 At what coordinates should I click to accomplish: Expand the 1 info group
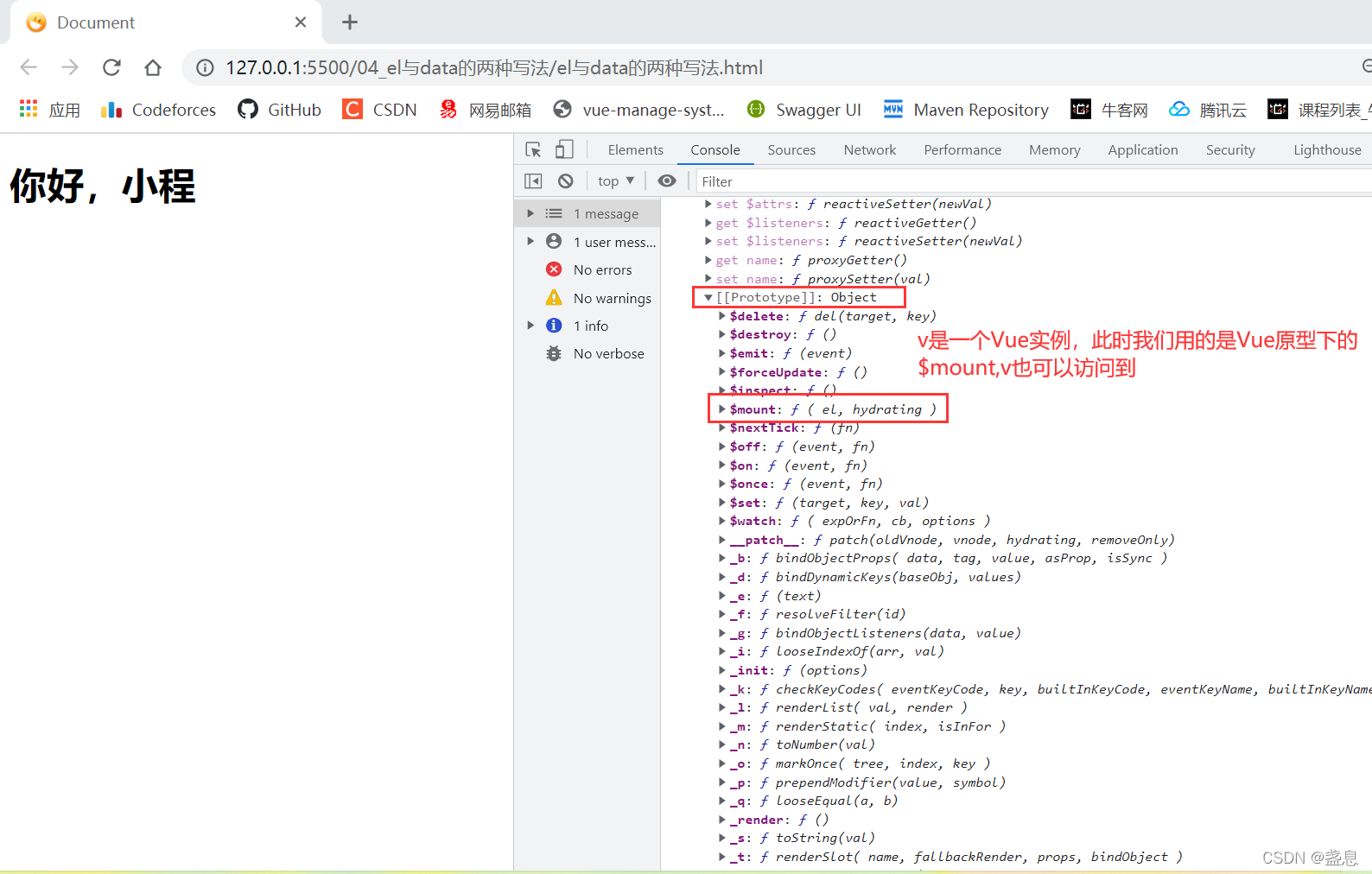[x=530, y=326]
